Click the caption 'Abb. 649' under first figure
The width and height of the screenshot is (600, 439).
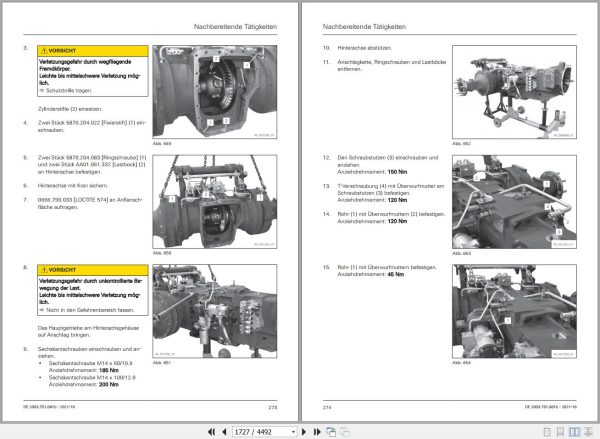point(162,144)
